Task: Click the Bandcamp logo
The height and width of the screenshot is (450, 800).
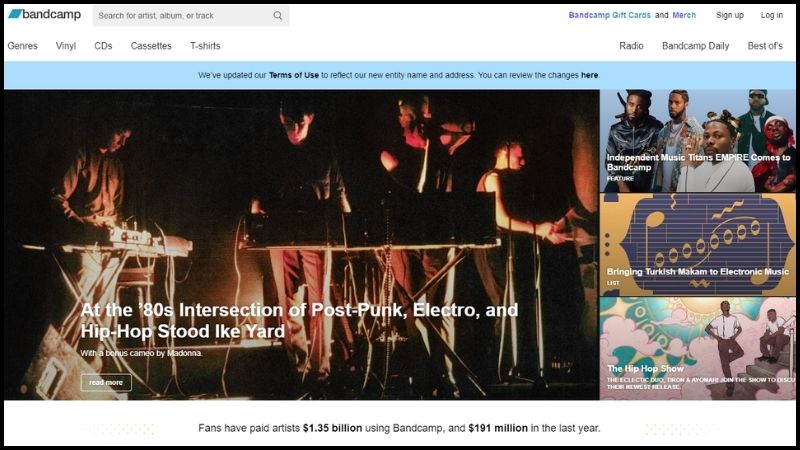Action: [x=45, y=15]
